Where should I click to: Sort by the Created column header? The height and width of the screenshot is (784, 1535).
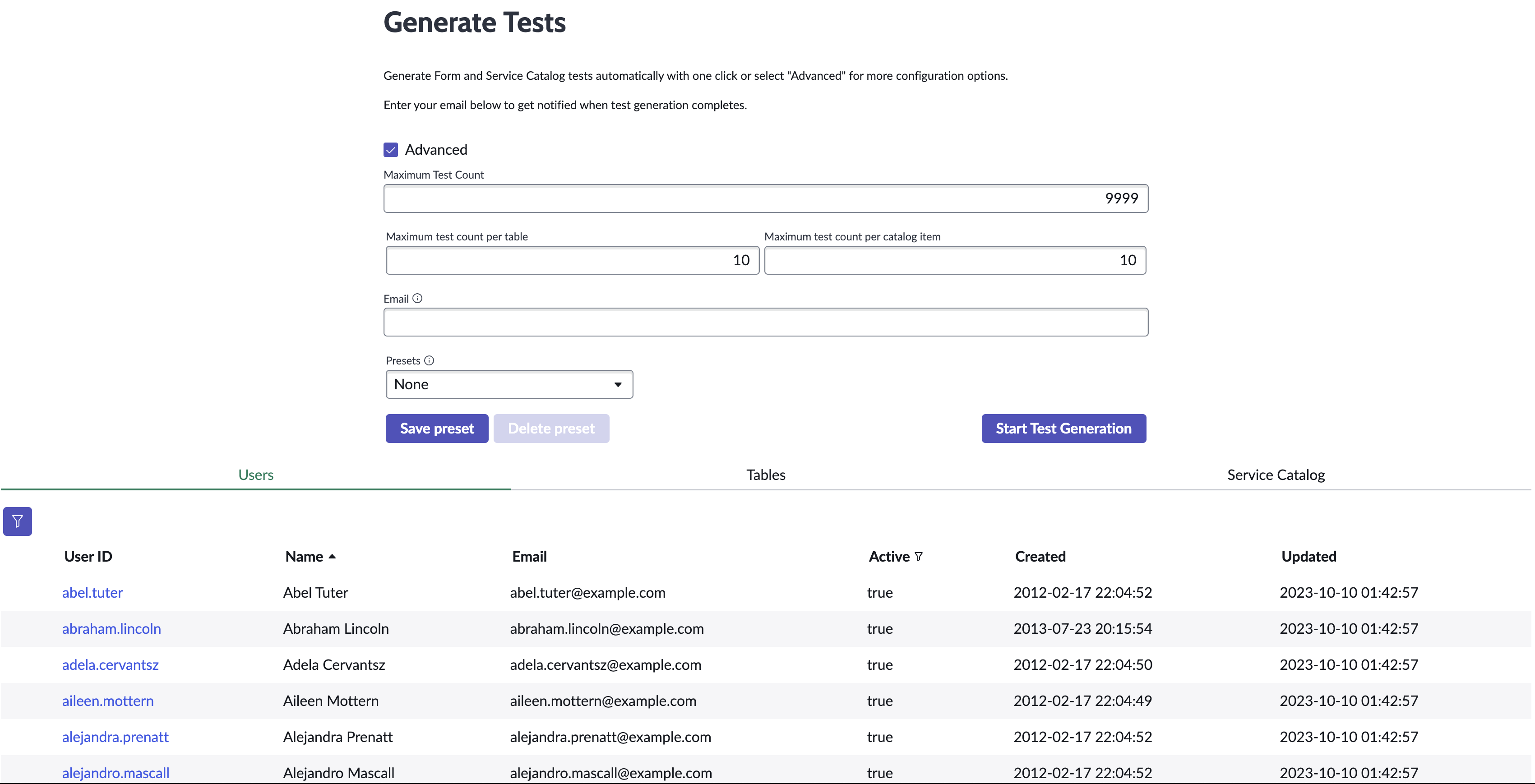pyautogui.click(x=1040, y=557)
